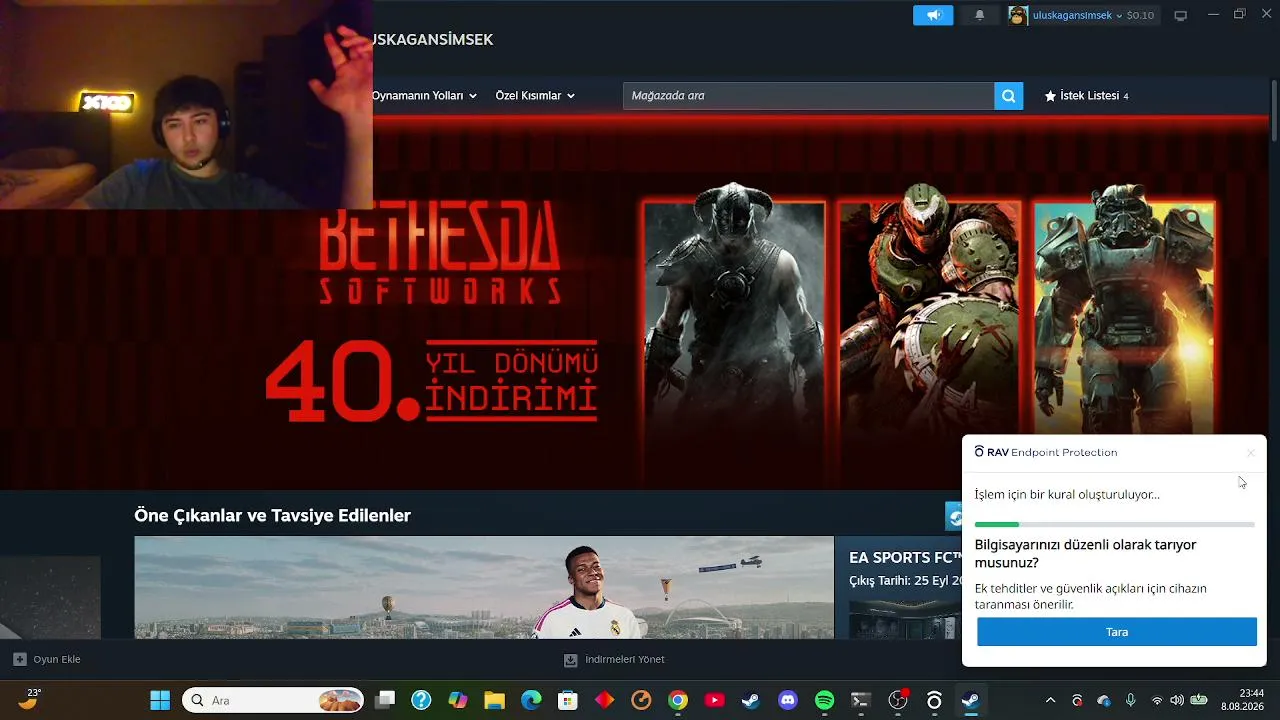Focus the Mağazada ara search field
Viewport: 1280px width, 720px height.
808,96
